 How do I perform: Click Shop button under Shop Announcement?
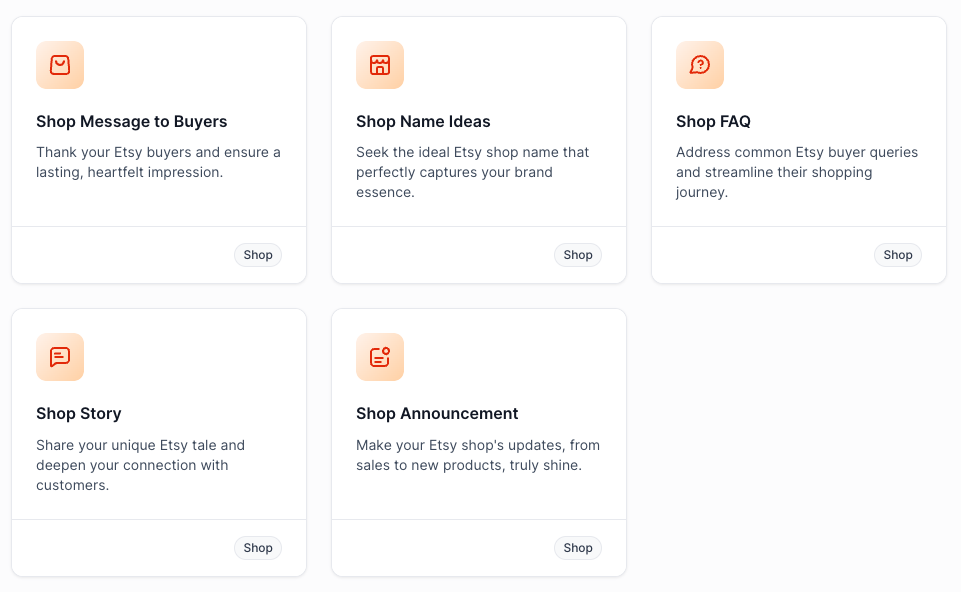[577, 548]
